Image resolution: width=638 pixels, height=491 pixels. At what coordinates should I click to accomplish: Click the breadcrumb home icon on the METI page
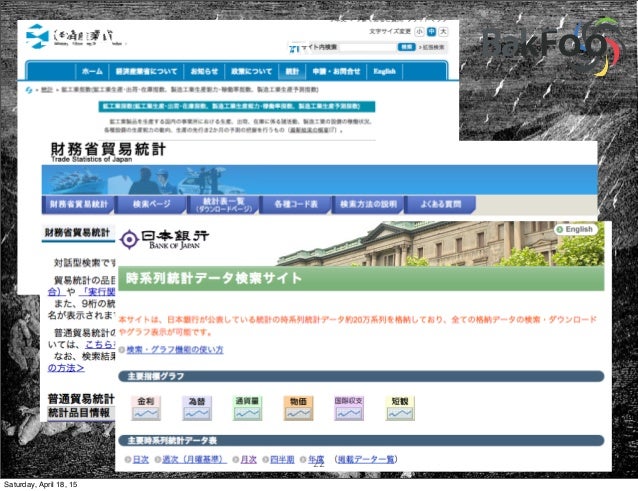(x=29, y=90)
